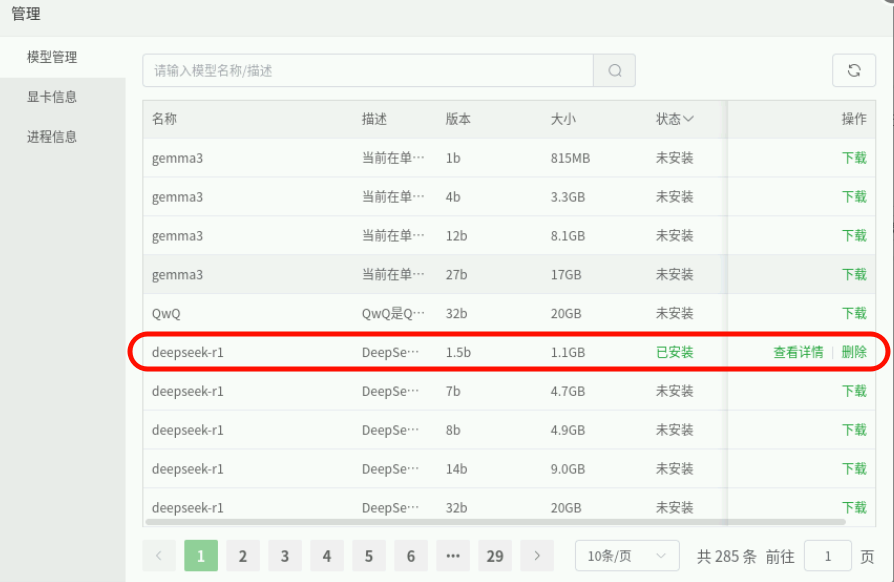Click the 版本 column header

458,119
